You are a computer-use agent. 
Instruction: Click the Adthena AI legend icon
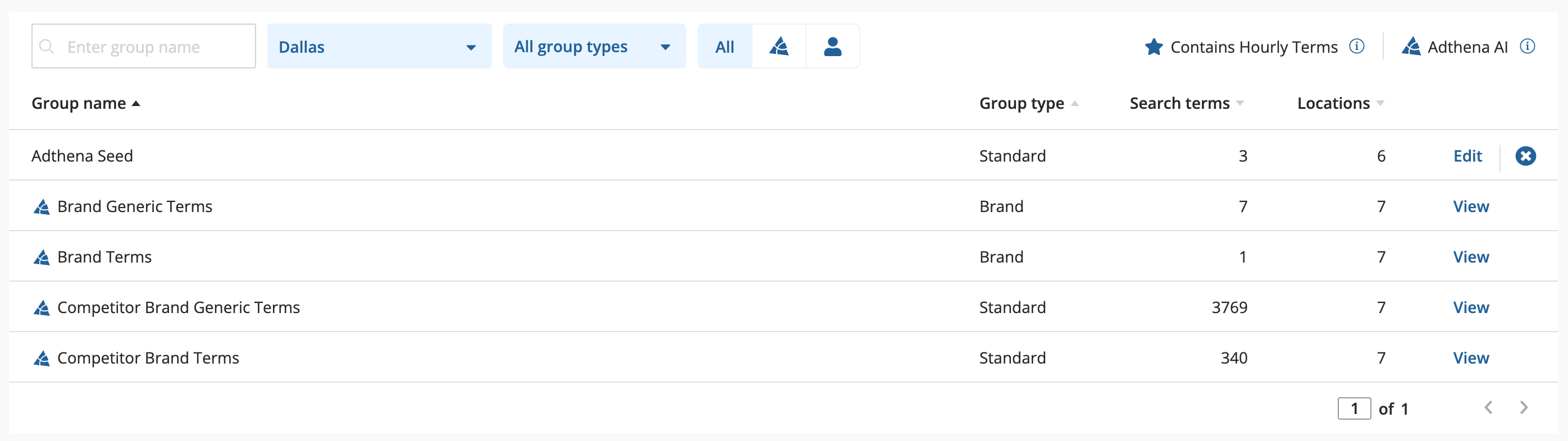click(x=1411, y=46)
